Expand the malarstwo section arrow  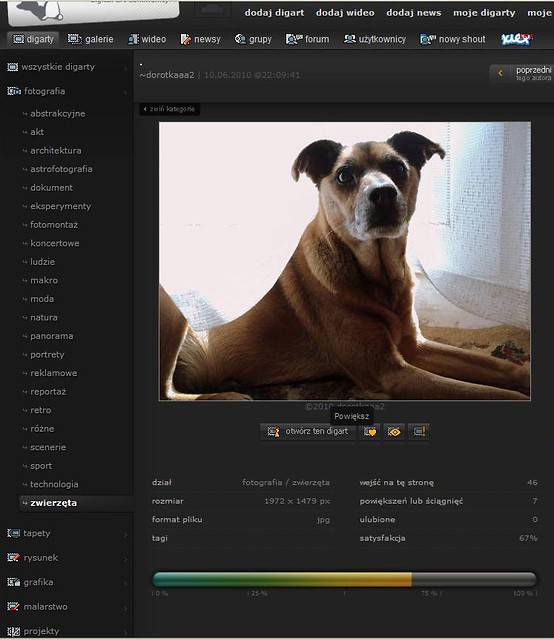[125, 609]
